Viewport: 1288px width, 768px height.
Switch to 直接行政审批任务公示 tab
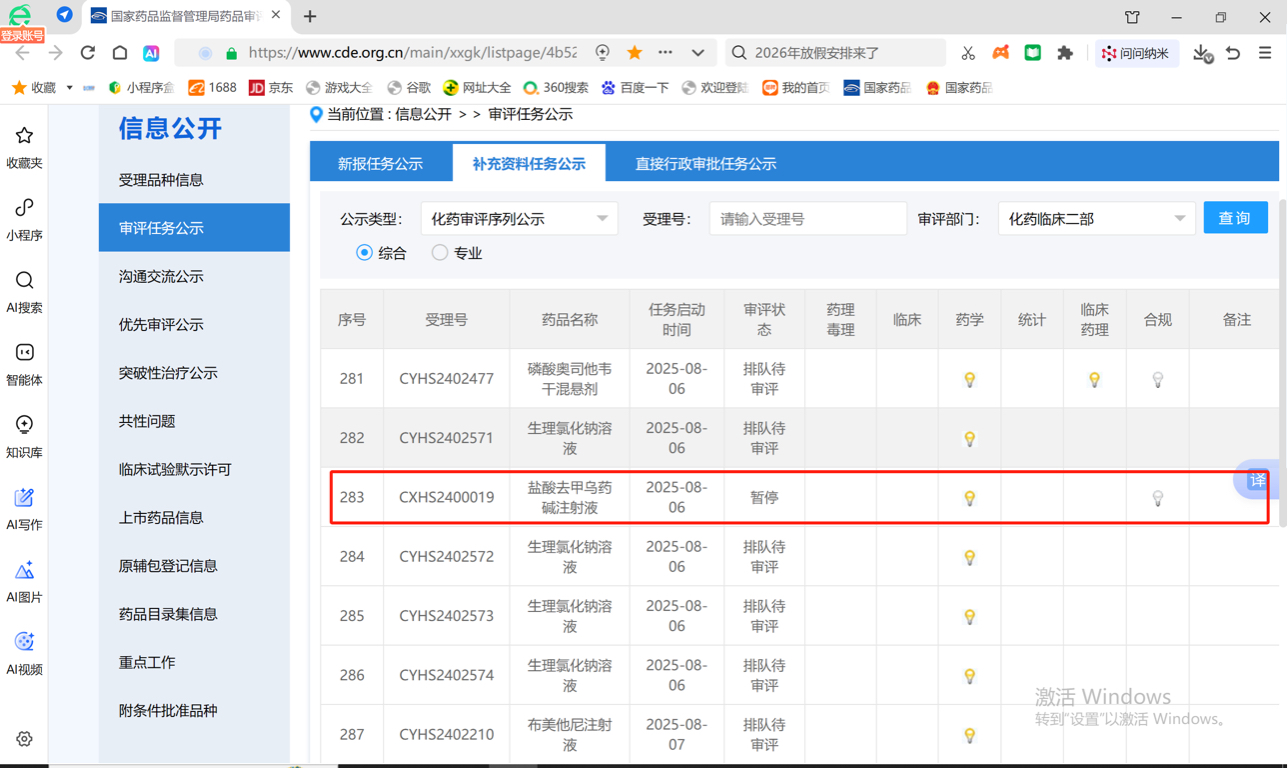[x=706, y=163]
